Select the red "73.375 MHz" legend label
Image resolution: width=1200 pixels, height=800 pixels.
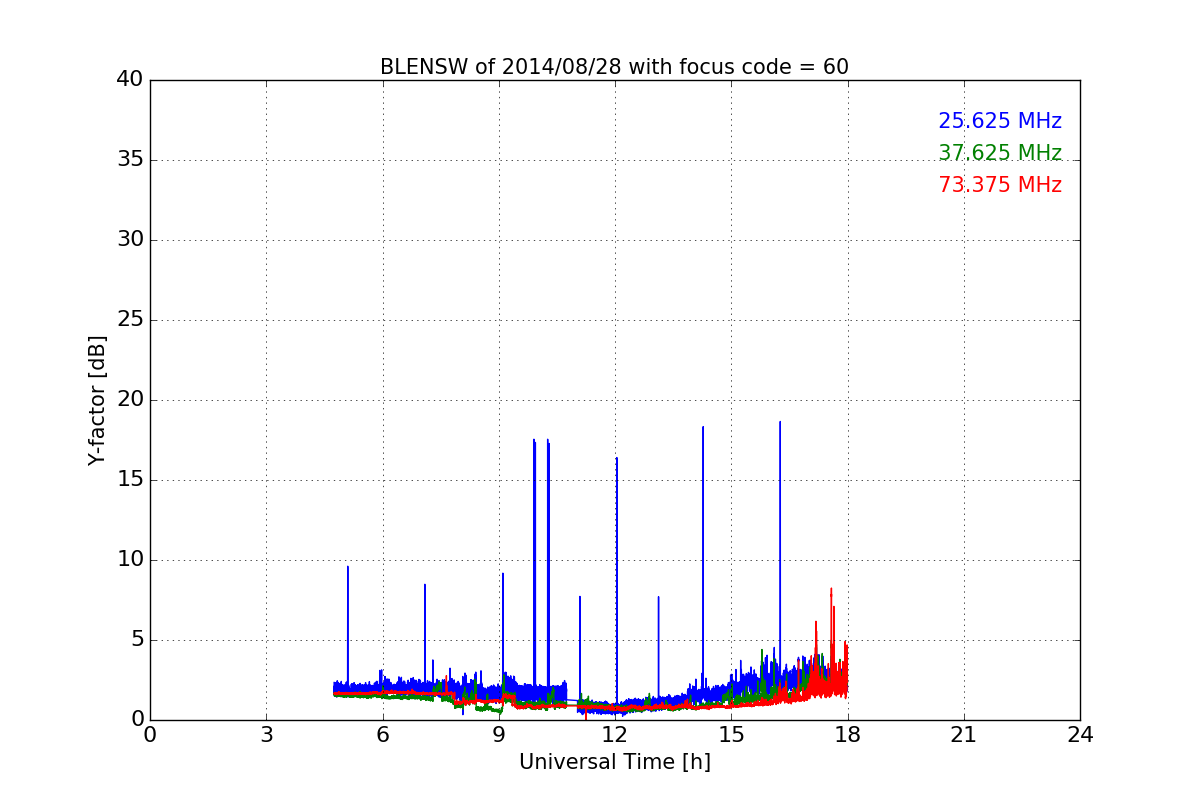(x=1000, y=185)
